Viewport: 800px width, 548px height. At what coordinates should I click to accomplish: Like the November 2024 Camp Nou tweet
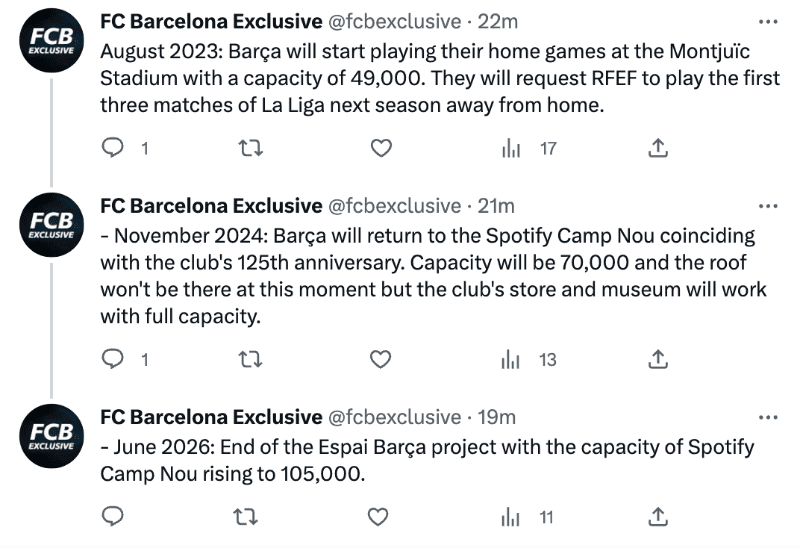pyautogui.click(x=380, y=359)
